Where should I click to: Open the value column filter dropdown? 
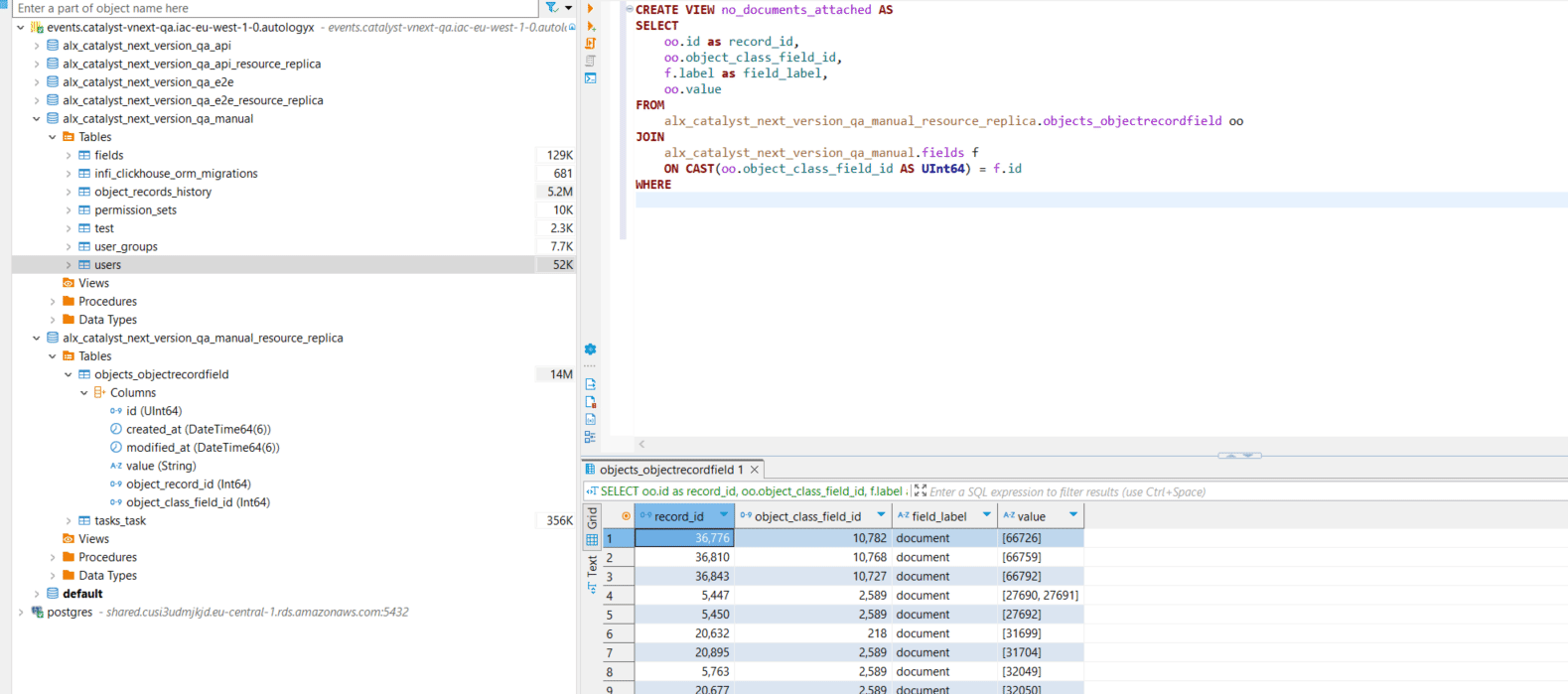tap(1073, 515)
